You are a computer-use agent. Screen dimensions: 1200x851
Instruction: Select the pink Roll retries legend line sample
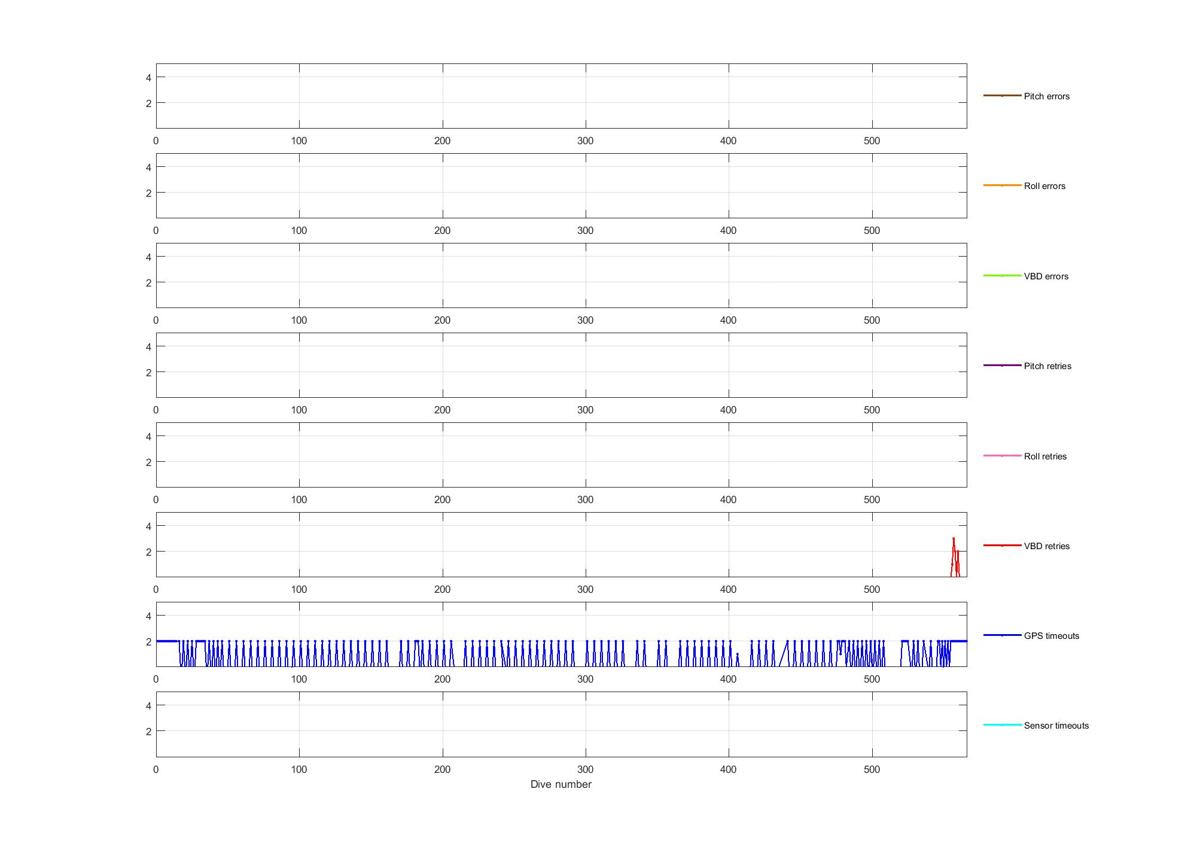click(1002, 456)
